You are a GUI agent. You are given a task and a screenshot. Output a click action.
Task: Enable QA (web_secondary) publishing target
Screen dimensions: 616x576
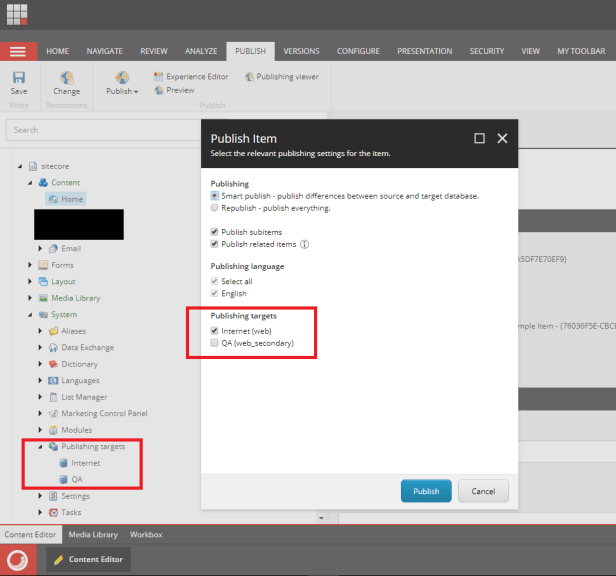[x=215, y=343]
